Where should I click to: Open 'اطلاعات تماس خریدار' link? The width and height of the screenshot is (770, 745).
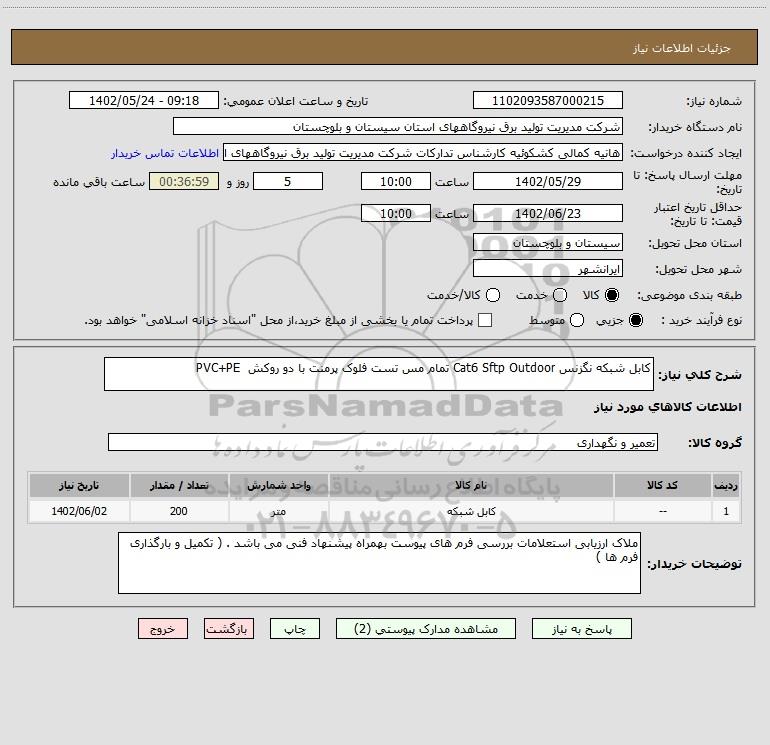pyautogui.click(x=164, y=154)
